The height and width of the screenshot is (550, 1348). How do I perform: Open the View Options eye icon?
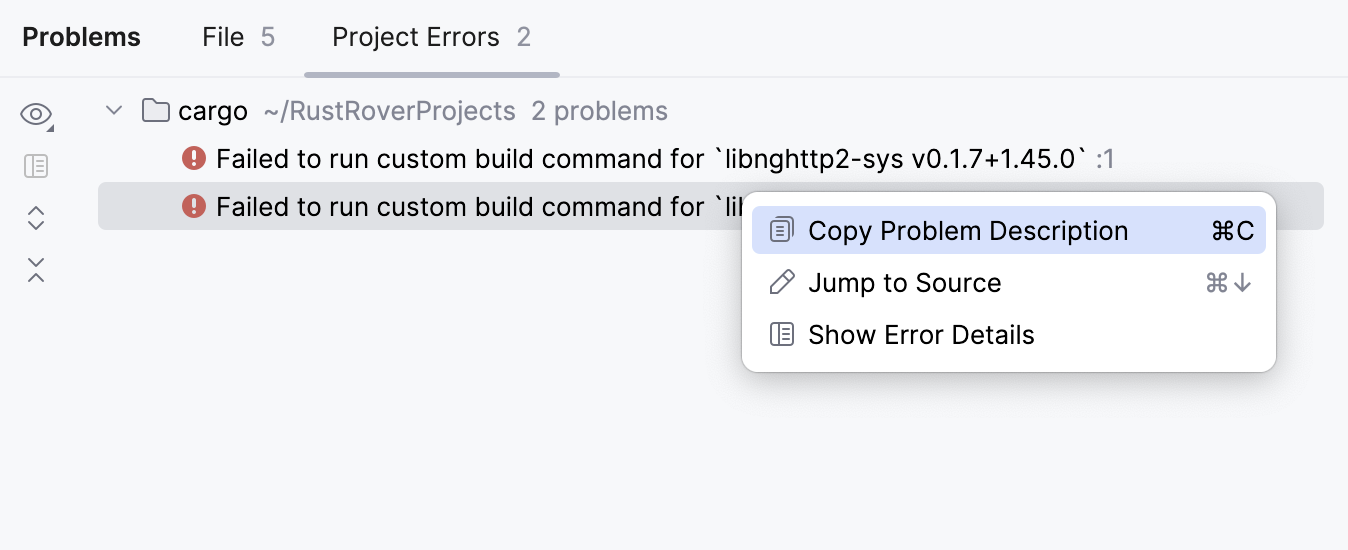(x=36, y=115)
